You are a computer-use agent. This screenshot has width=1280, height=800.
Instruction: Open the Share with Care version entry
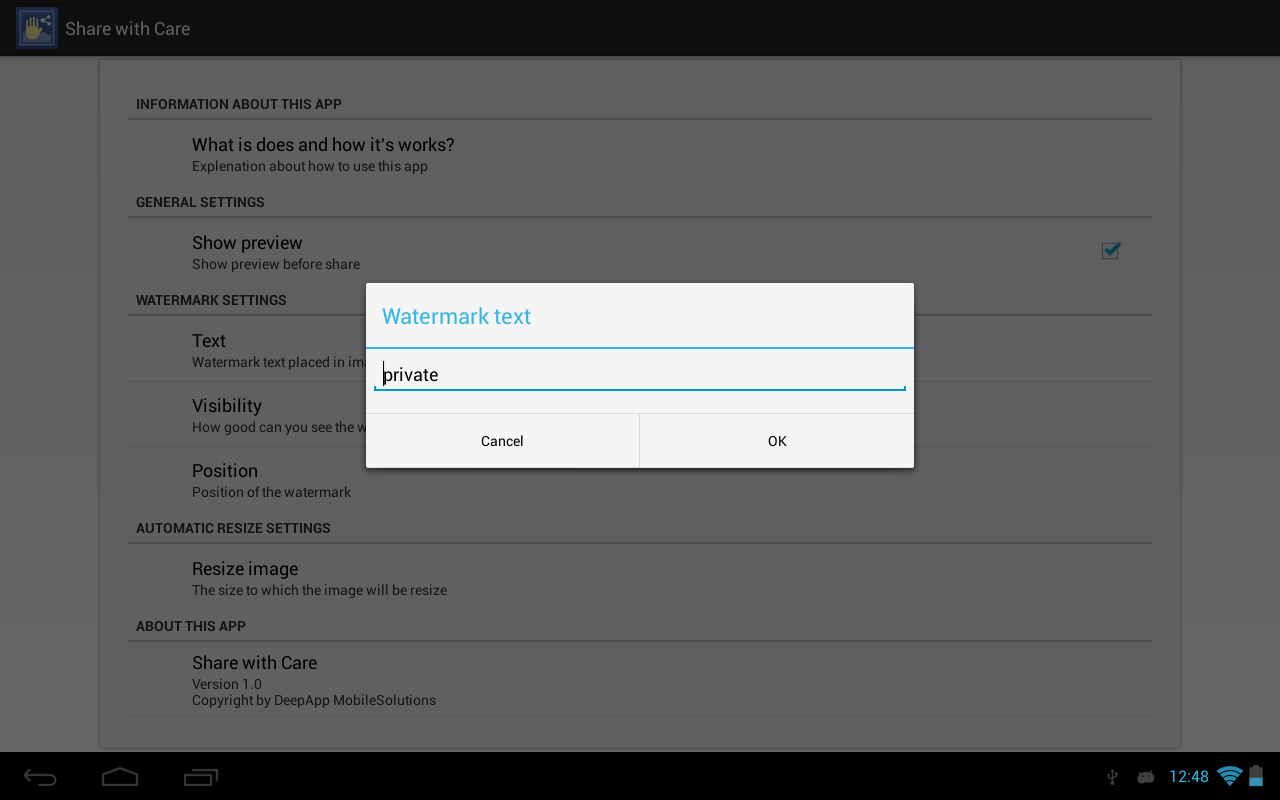(x=640, y=679)
